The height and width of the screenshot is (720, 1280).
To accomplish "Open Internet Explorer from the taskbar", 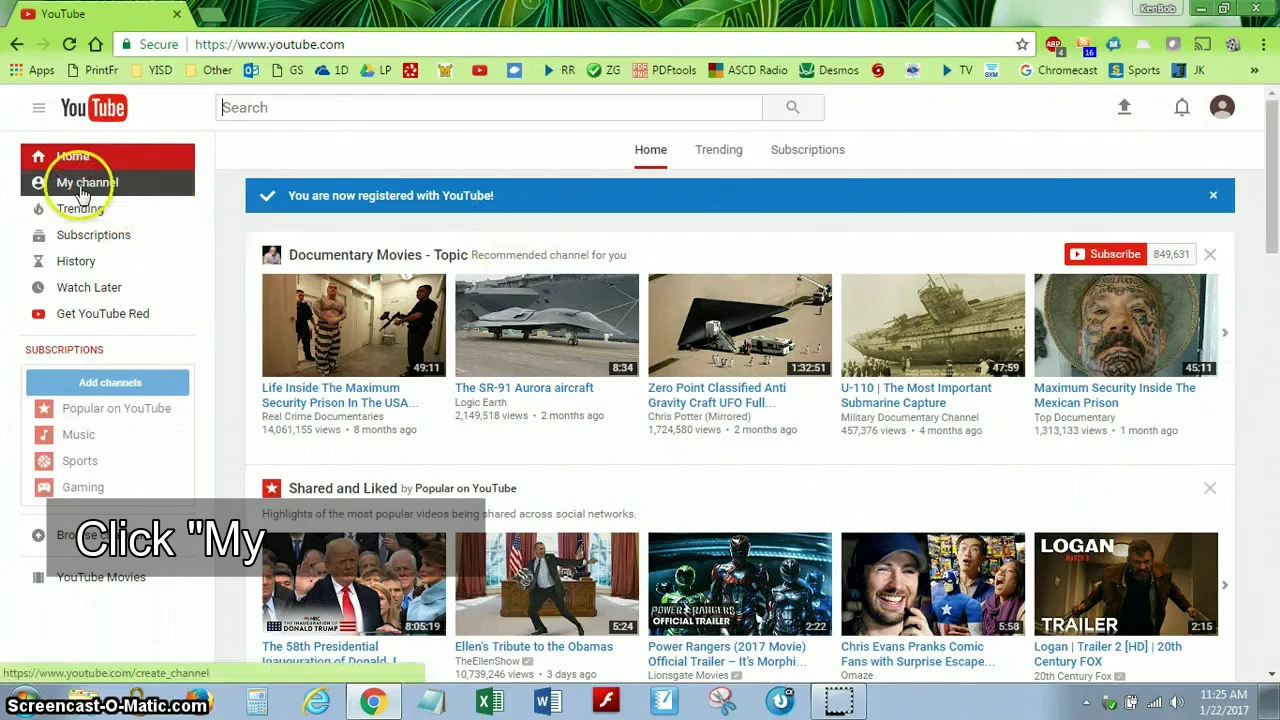I will 316,702.
